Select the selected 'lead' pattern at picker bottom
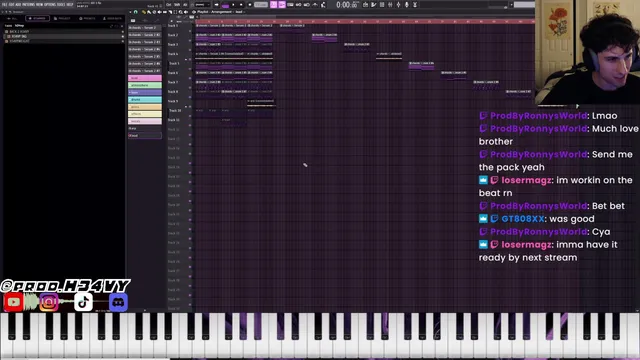 (x=145, y=136)
